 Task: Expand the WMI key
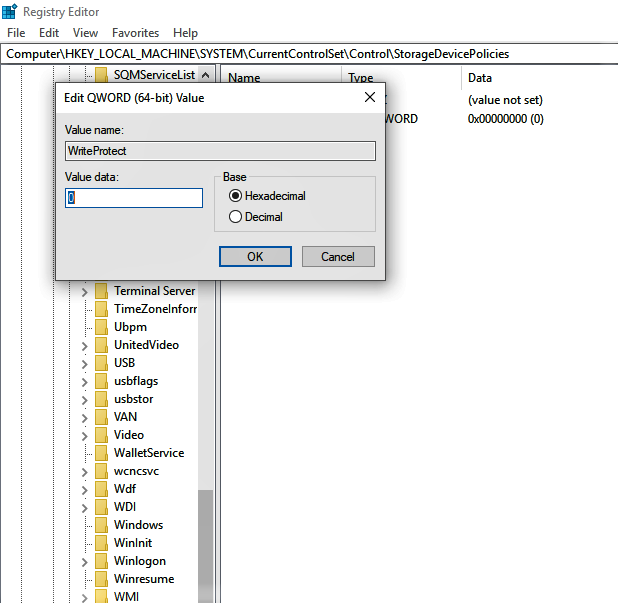[85, 598]
